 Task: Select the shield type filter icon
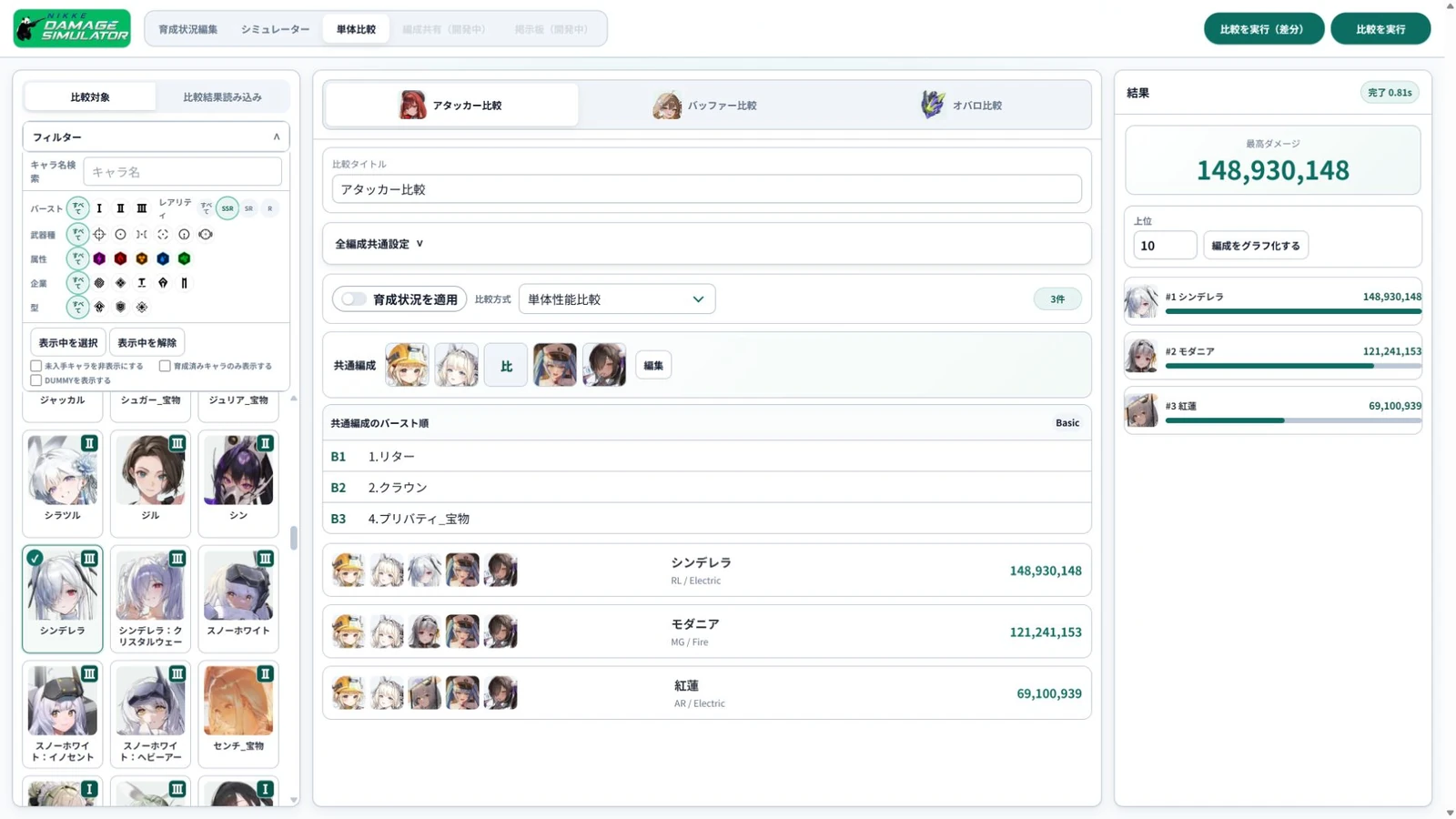[120, 308]
